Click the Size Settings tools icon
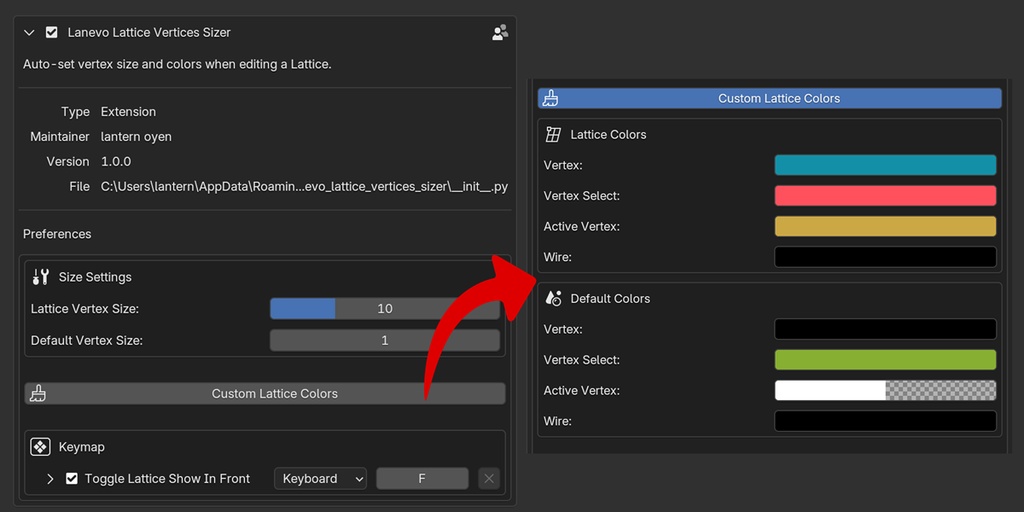The image size is (1024, 512). tap(40, 277)
